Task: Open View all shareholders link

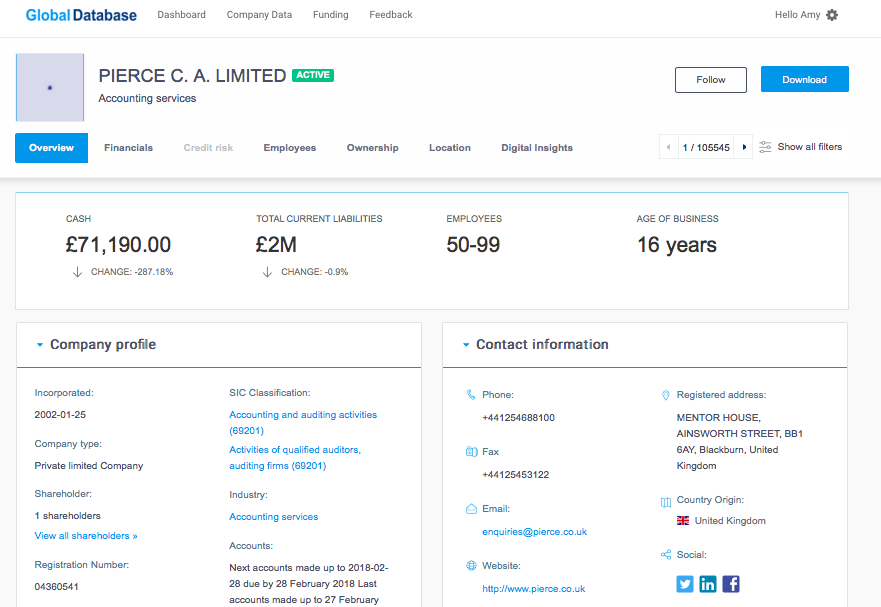Action: [86, 536]
